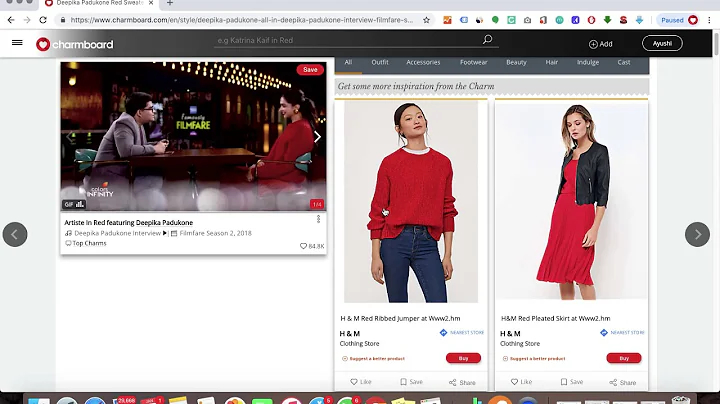Open Chrome's three-dot menu

tap(709, 20)
